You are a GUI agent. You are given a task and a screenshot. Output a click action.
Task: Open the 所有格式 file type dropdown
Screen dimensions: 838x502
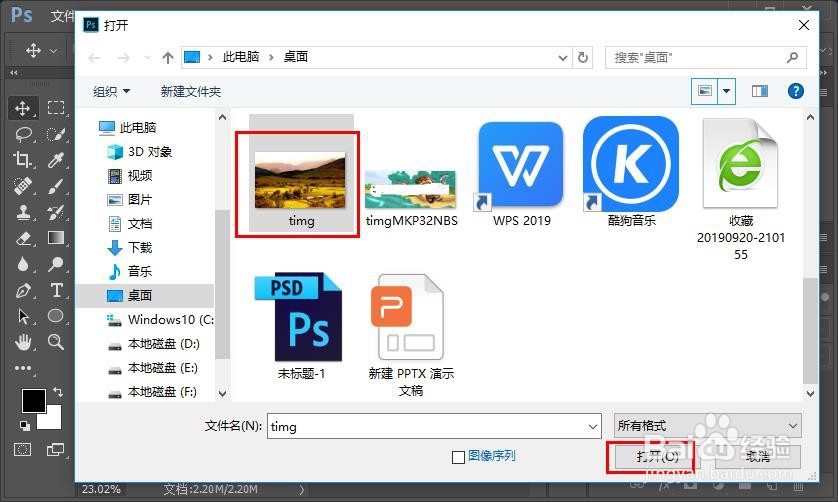708,426
